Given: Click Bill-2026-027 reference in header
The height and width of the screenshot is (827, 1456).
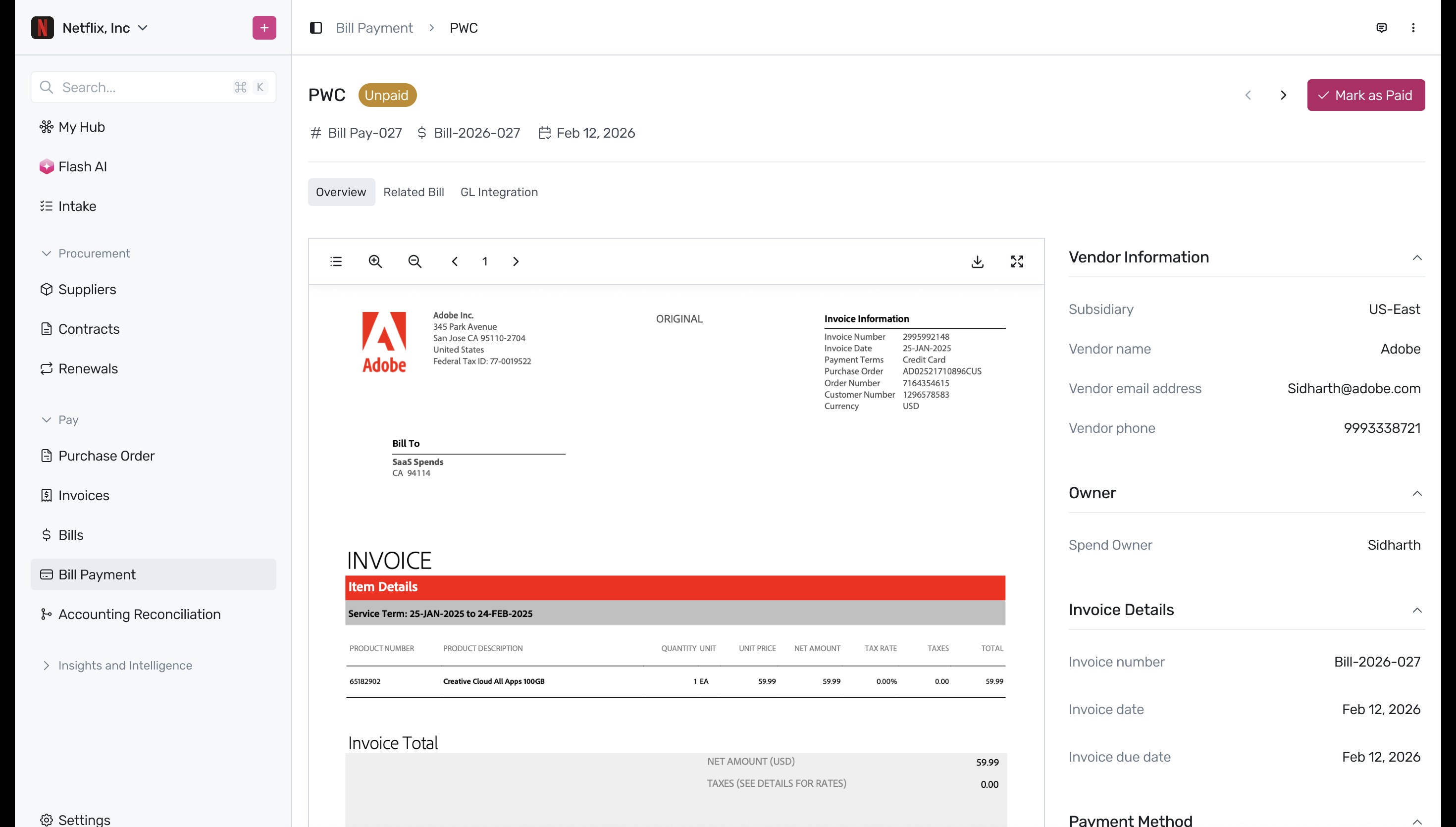Looking at the screenshot, I should pos(469,133).
